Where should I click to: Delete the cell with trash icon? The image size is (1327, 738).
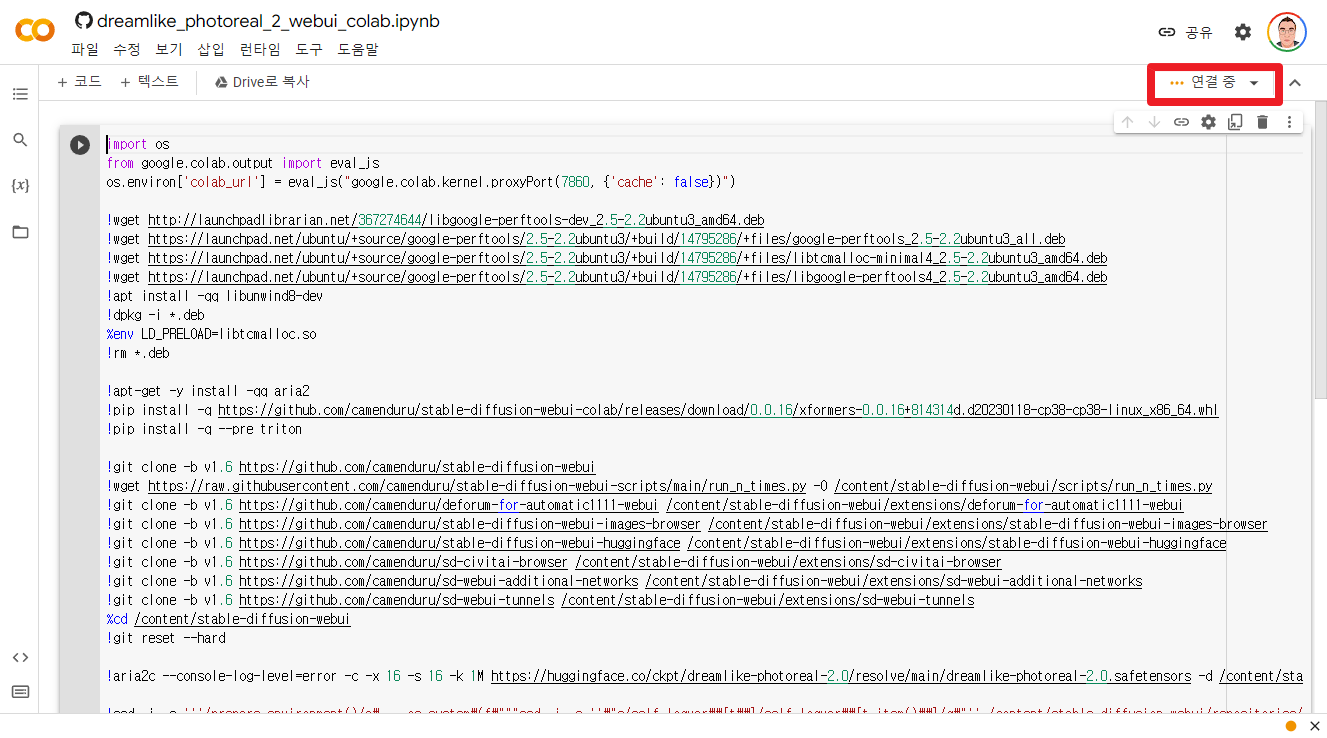point(1262,122)
